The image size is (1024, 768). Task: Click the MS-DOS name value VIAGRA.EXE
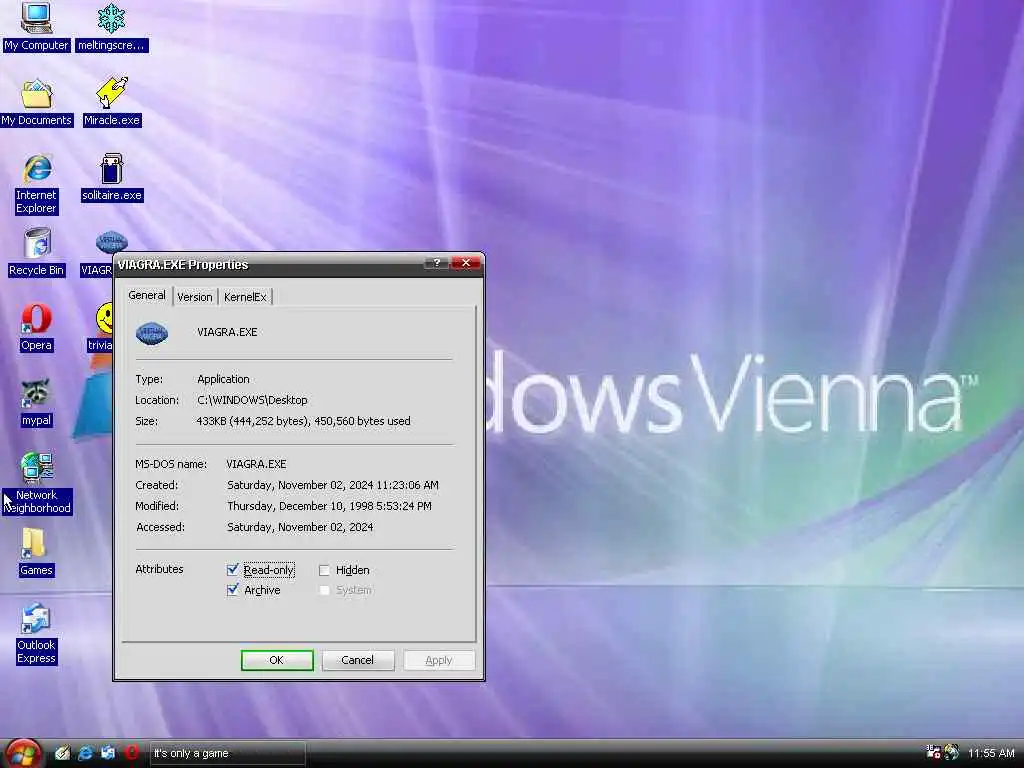tap(256, 464)
